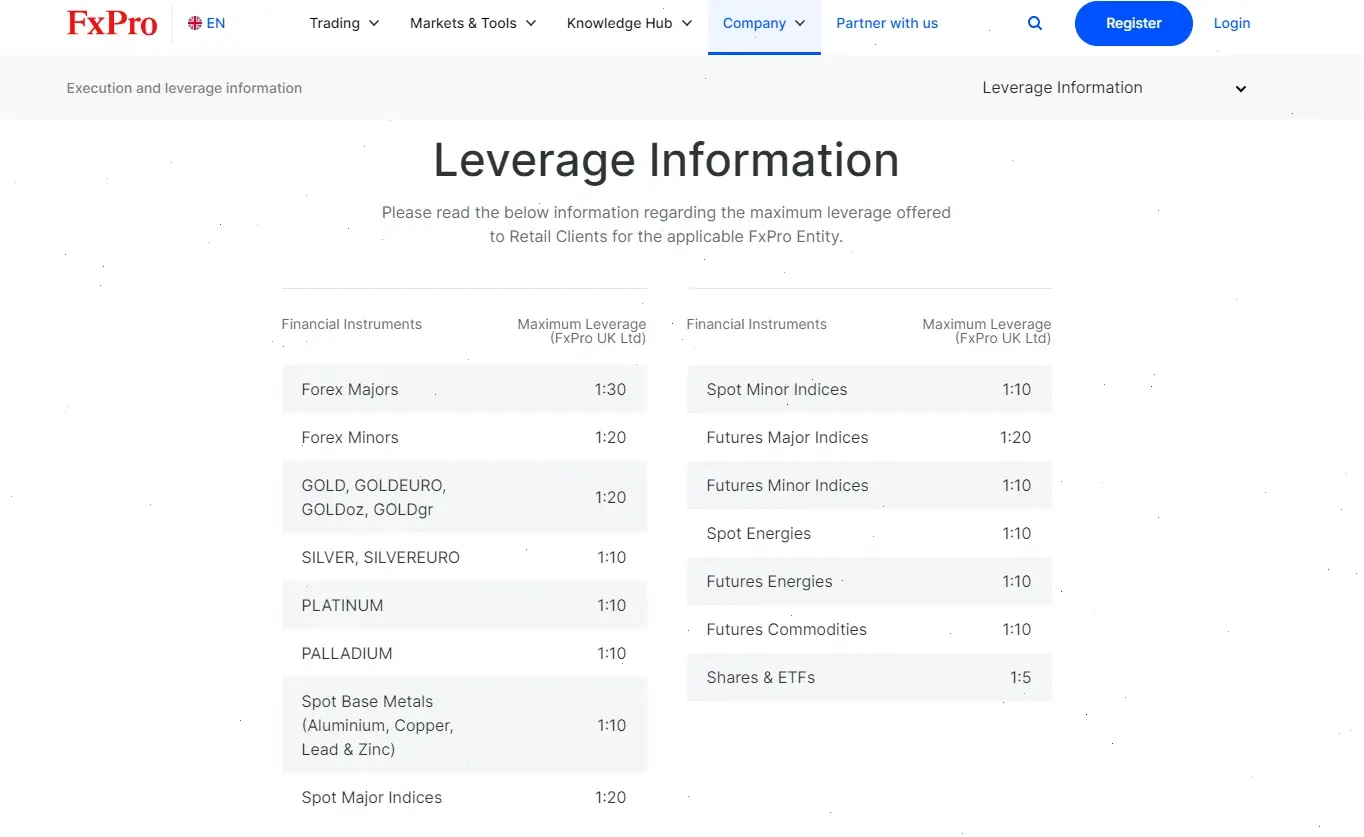Image resolution: width=1364 pixels, height=837 pixels.
Task: Collapse the Company dropdown menu
Action: [x=800, y=23]
